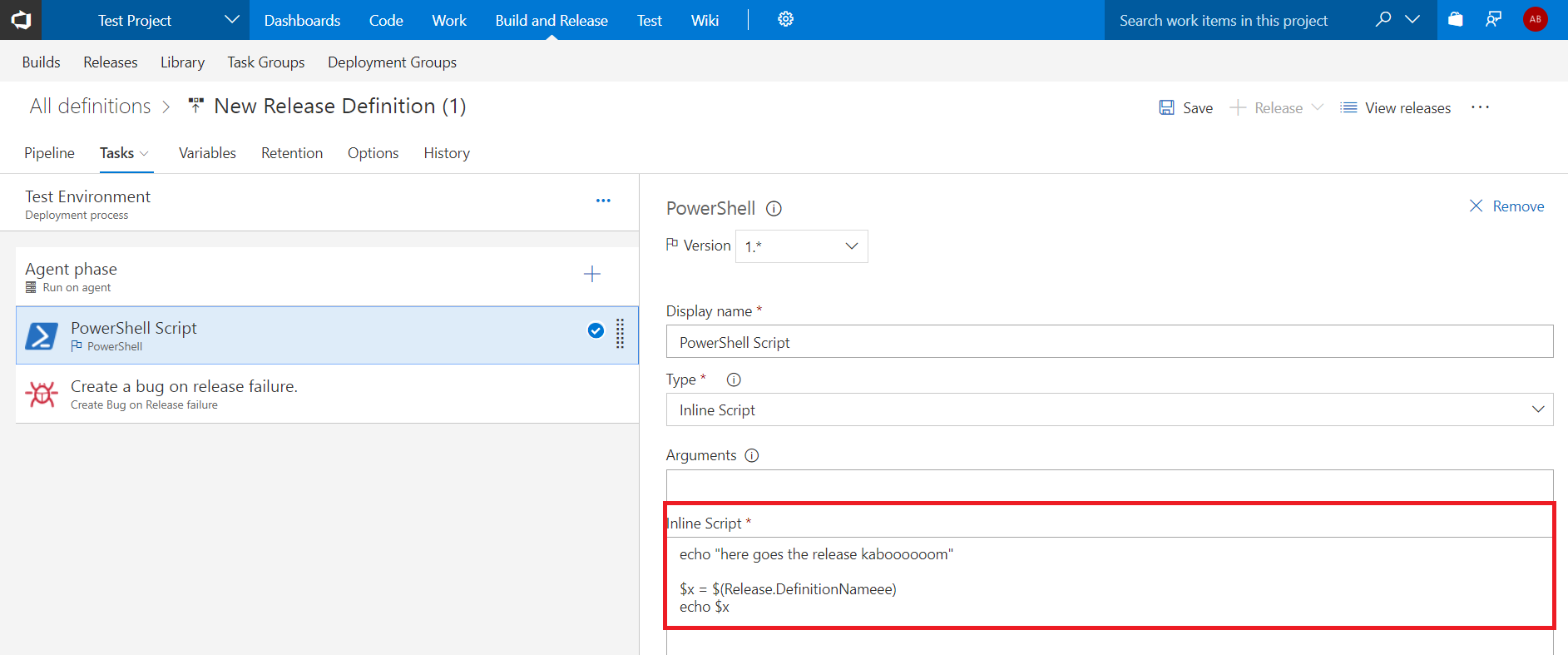
Task: Click the Display name input field
Action: click(x=1110, y=341)
